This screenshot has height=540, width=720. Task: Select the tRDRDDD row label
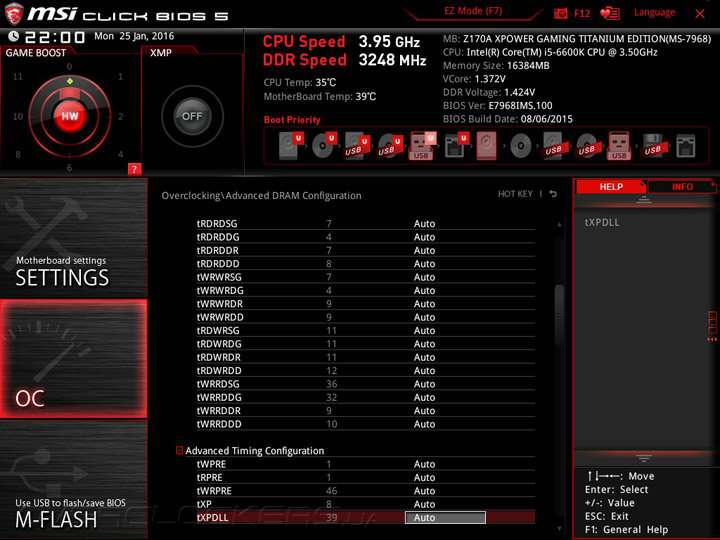coord(218,264)
